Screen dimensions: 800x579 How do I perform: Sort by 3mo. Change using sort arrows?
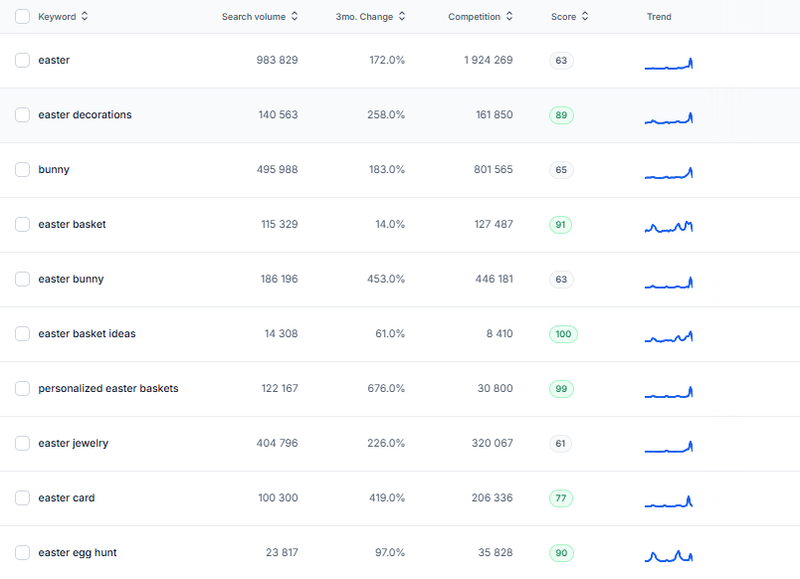pyautogui.click(x=402, y=16)
